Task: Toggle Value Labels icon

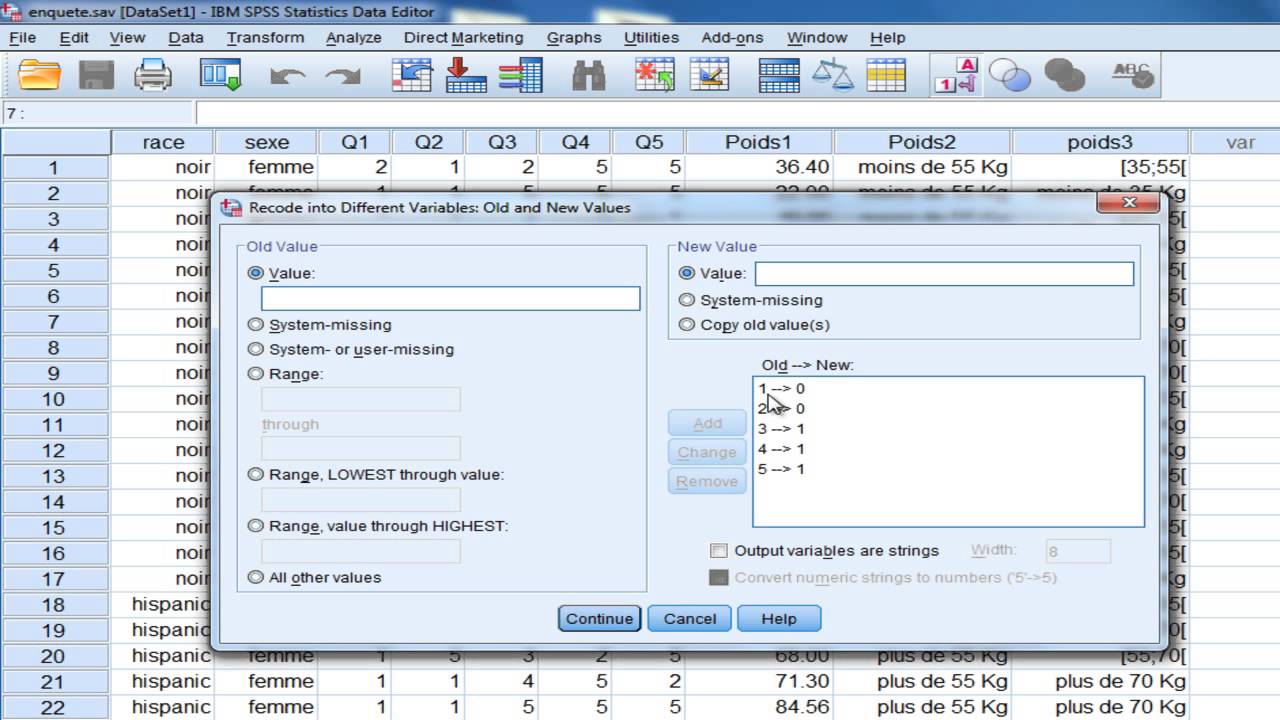Action: [x=956, y=75]
